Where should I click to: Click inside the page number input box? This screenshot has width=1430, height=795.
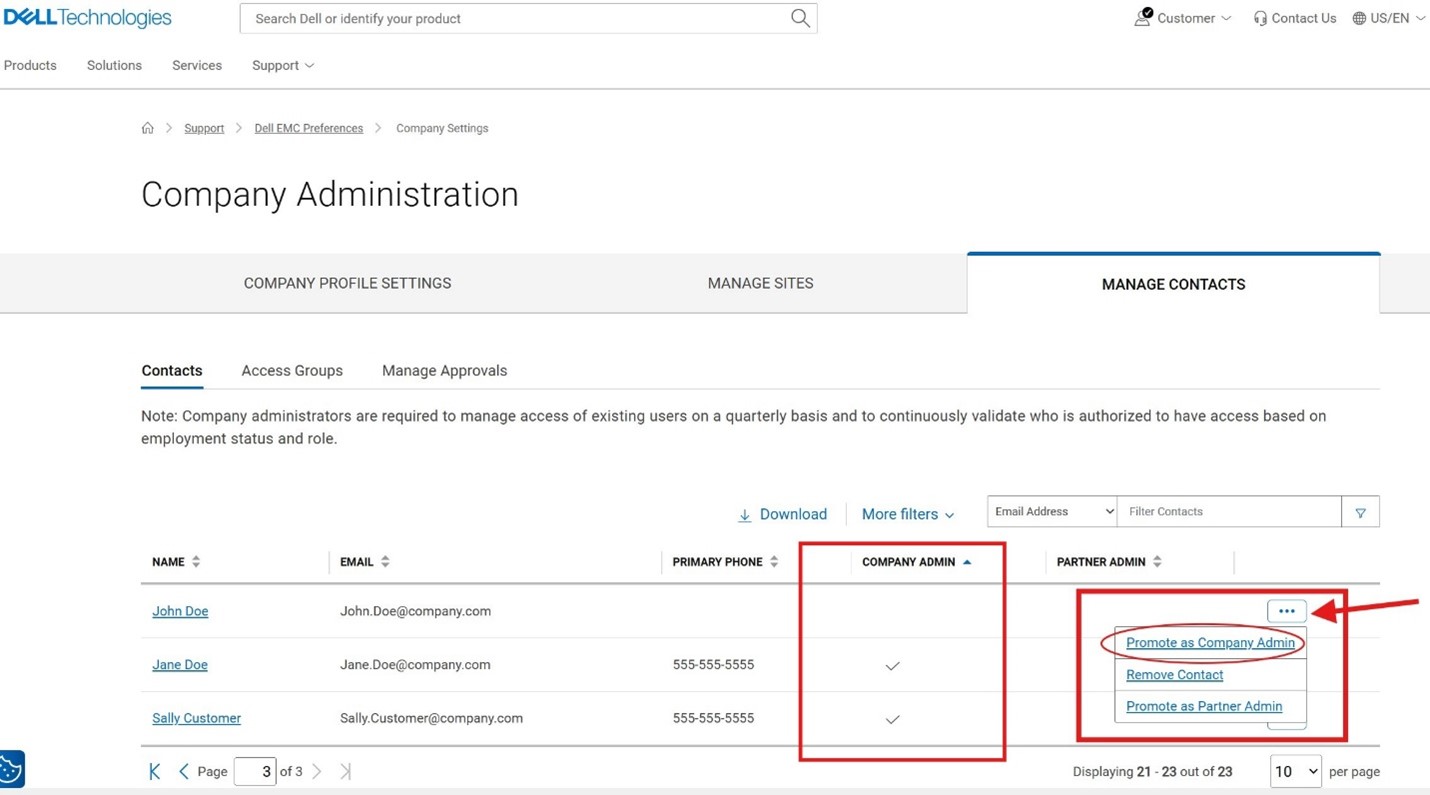255,771
